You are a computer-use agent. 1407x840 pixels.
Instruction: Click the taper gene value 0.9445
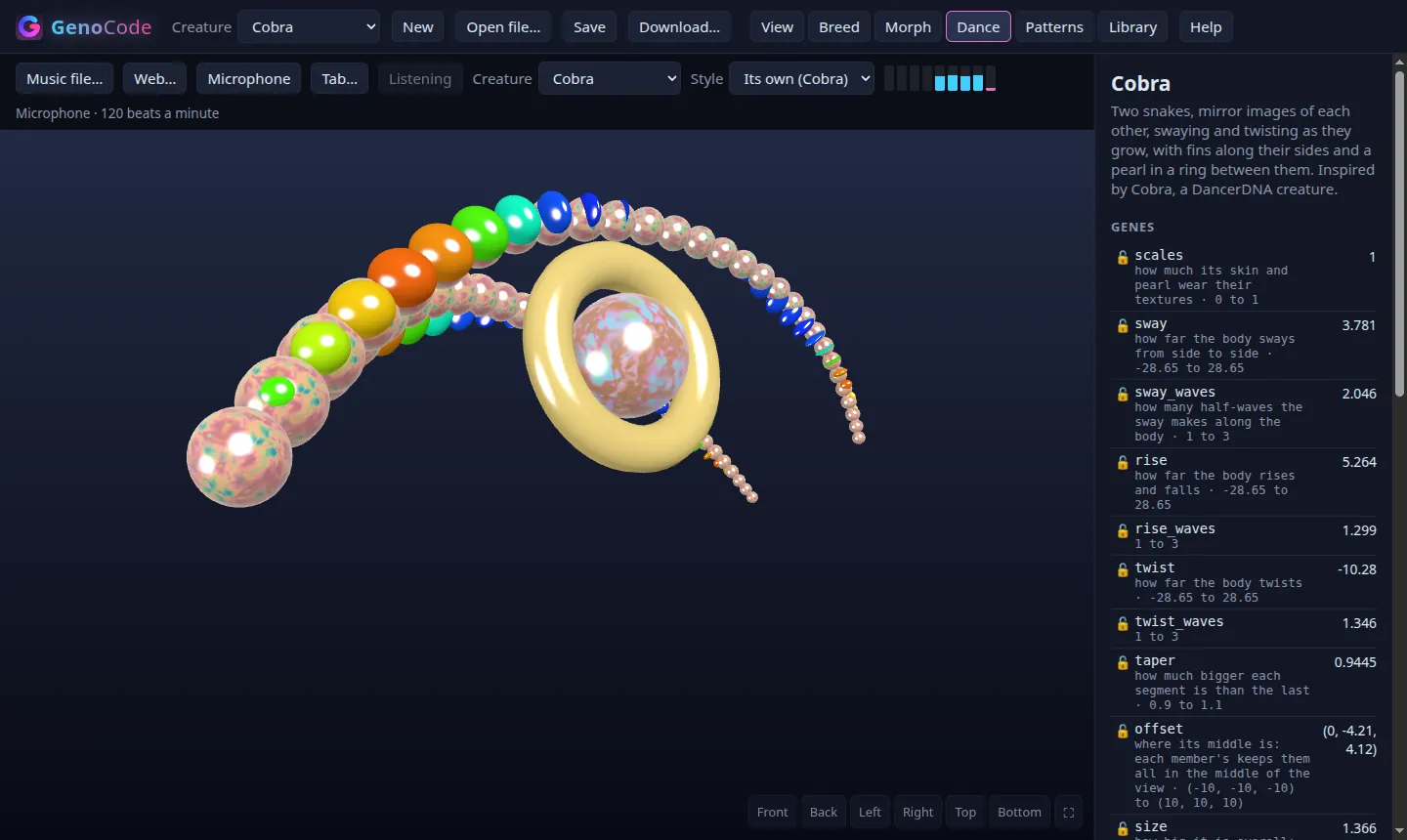click(1355, 662)
